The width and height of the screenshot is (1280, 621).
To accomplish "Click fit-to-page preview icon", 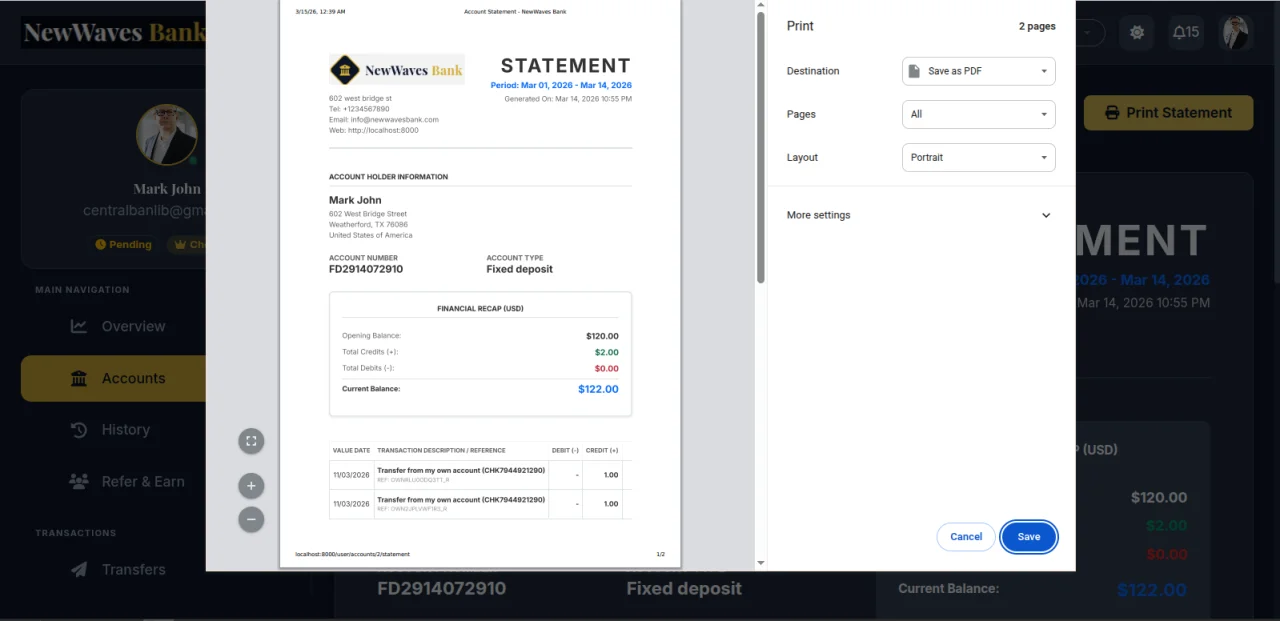I will (x=251, y=440).
